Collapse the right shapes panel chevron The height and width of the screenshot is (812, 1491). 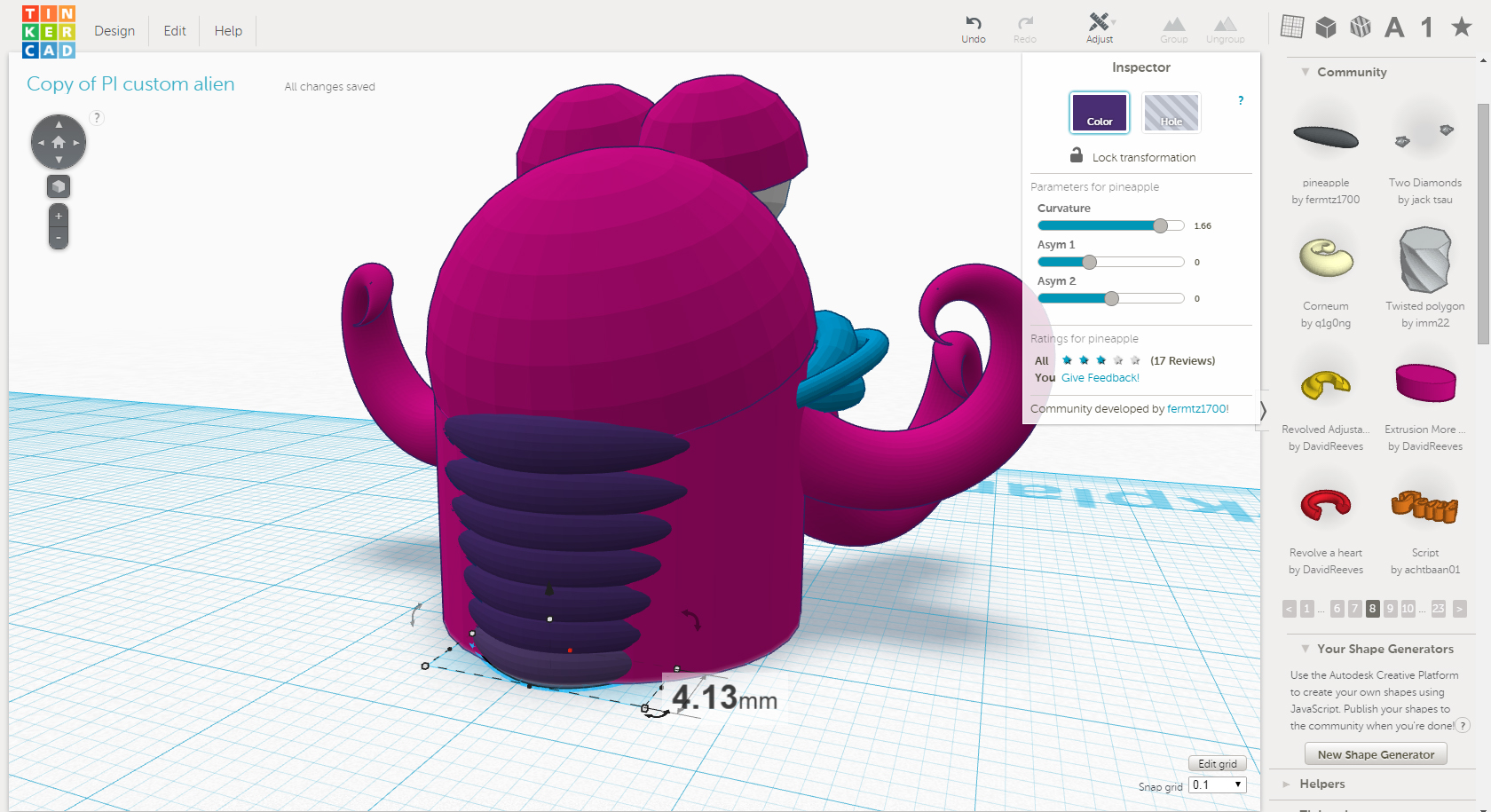tap(1263, 411)
